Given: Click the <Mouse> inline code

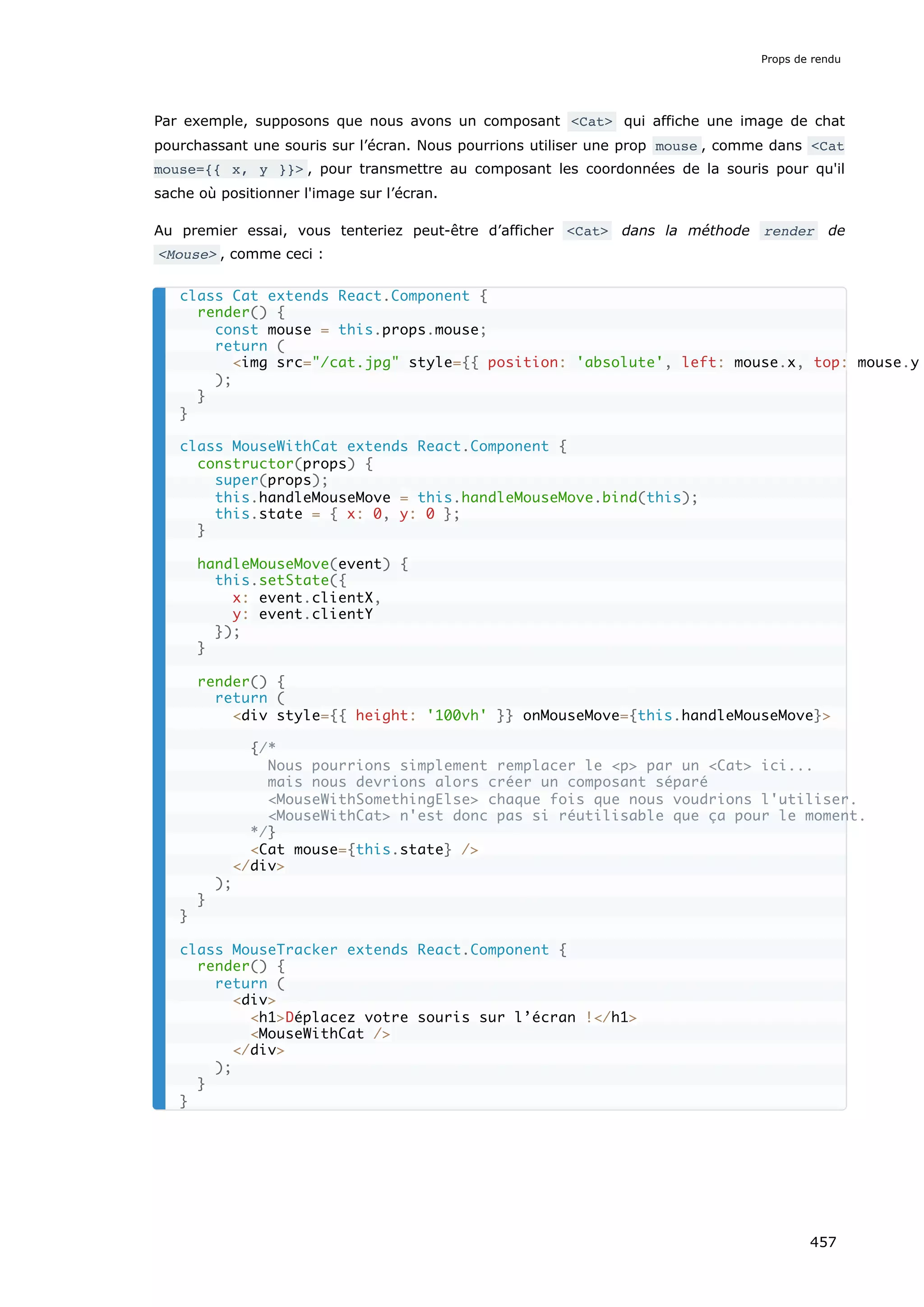Looking at the screenshot, I should click(187, 255).
